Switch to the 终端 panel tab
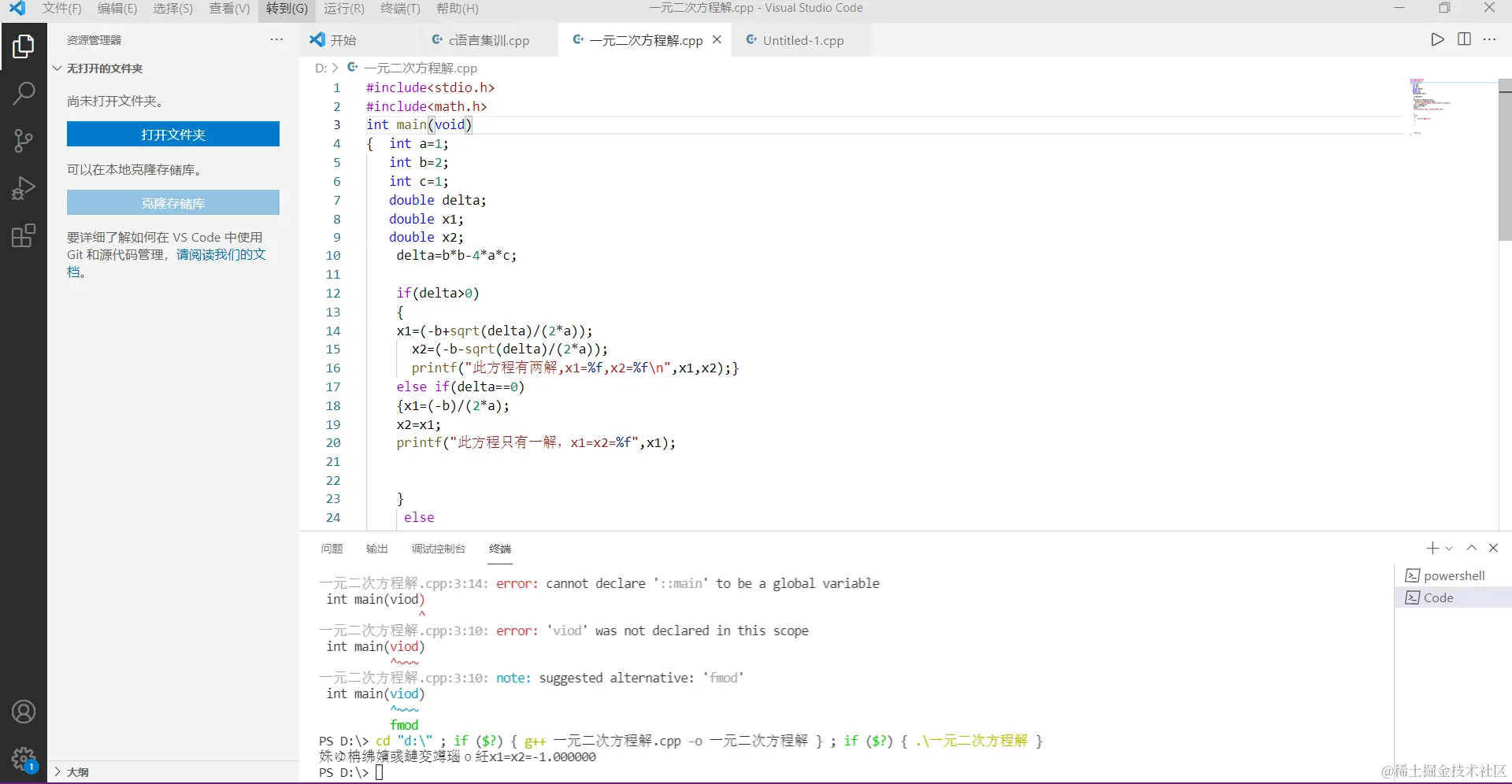Screen dimensions: 1512x784 tap(500, 549)
